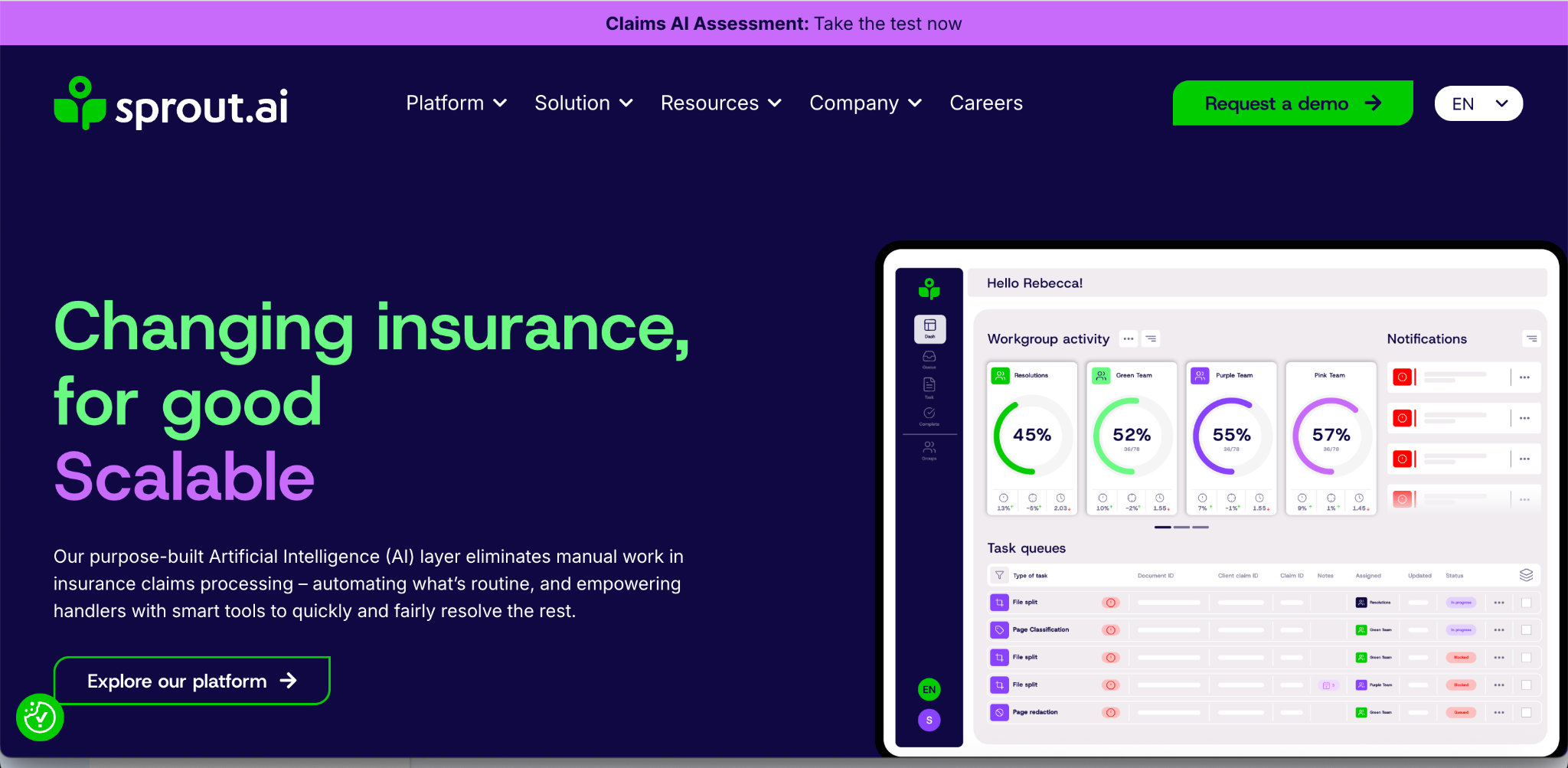Select the Complete checkmark icon in sidebar

[x=929, y=416]
